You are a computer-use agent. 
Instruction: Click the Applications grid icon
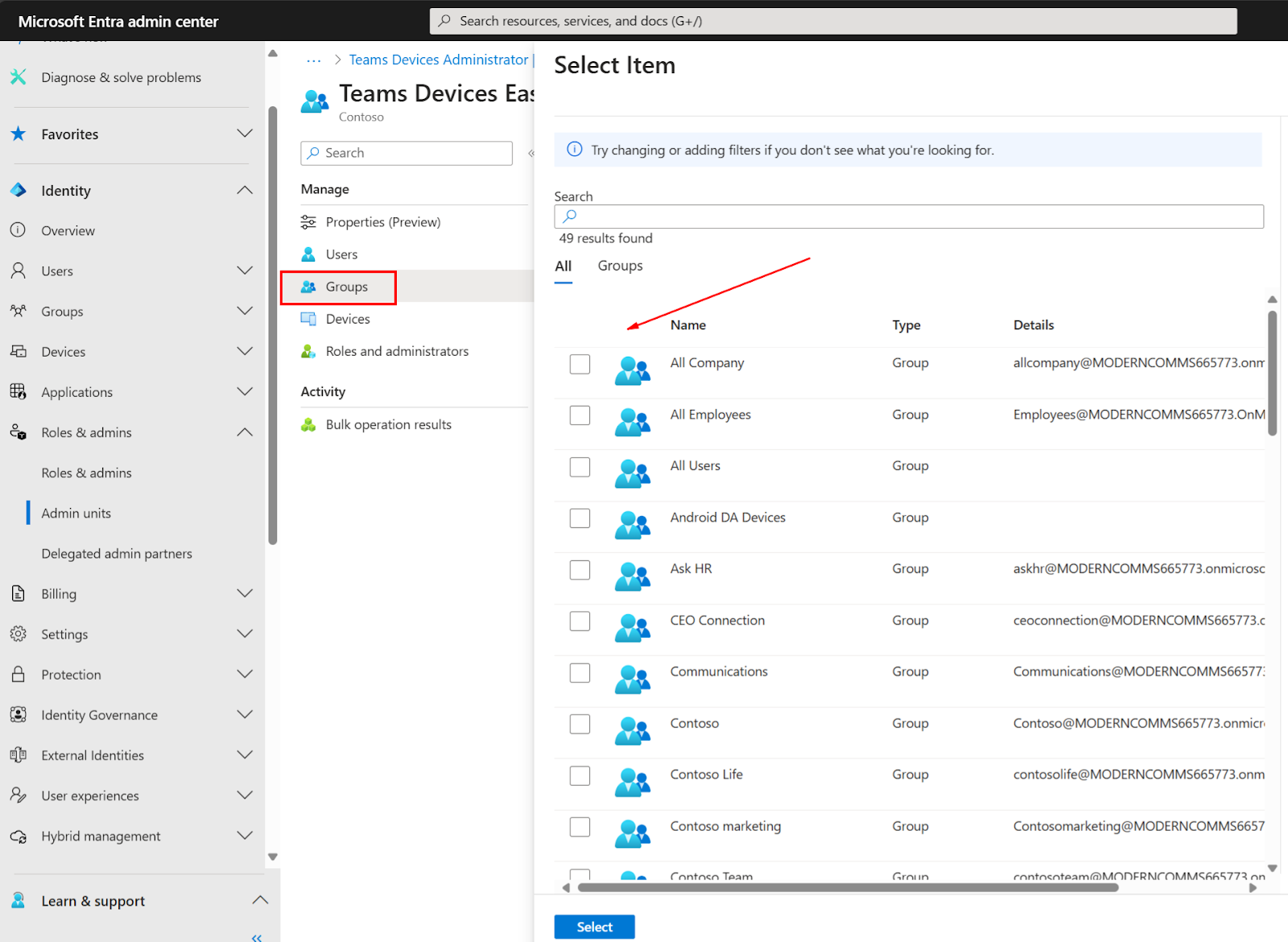click(x=18, y=391)
